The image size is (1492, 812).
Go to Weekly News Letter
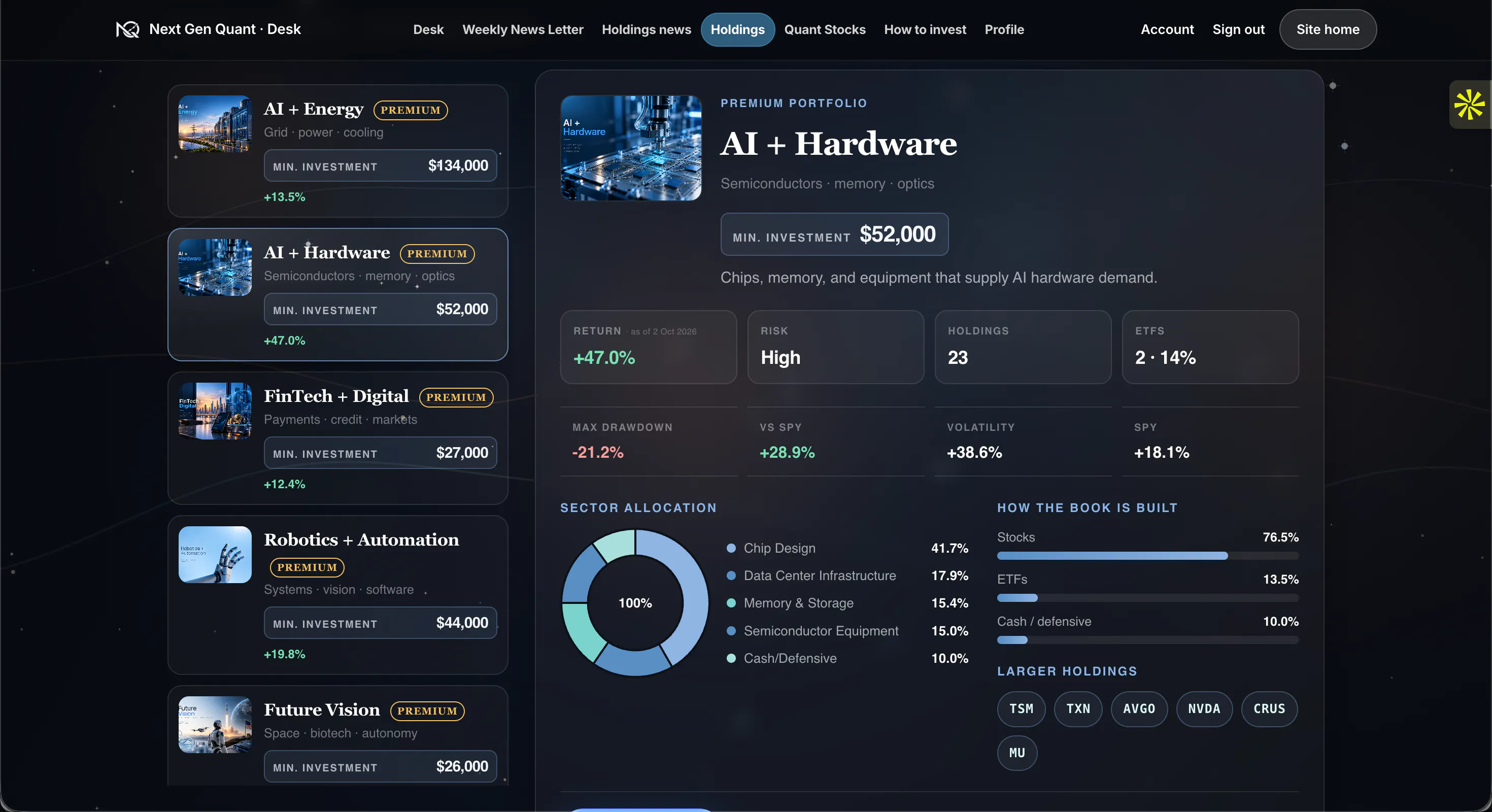click(x=522, y=29)
